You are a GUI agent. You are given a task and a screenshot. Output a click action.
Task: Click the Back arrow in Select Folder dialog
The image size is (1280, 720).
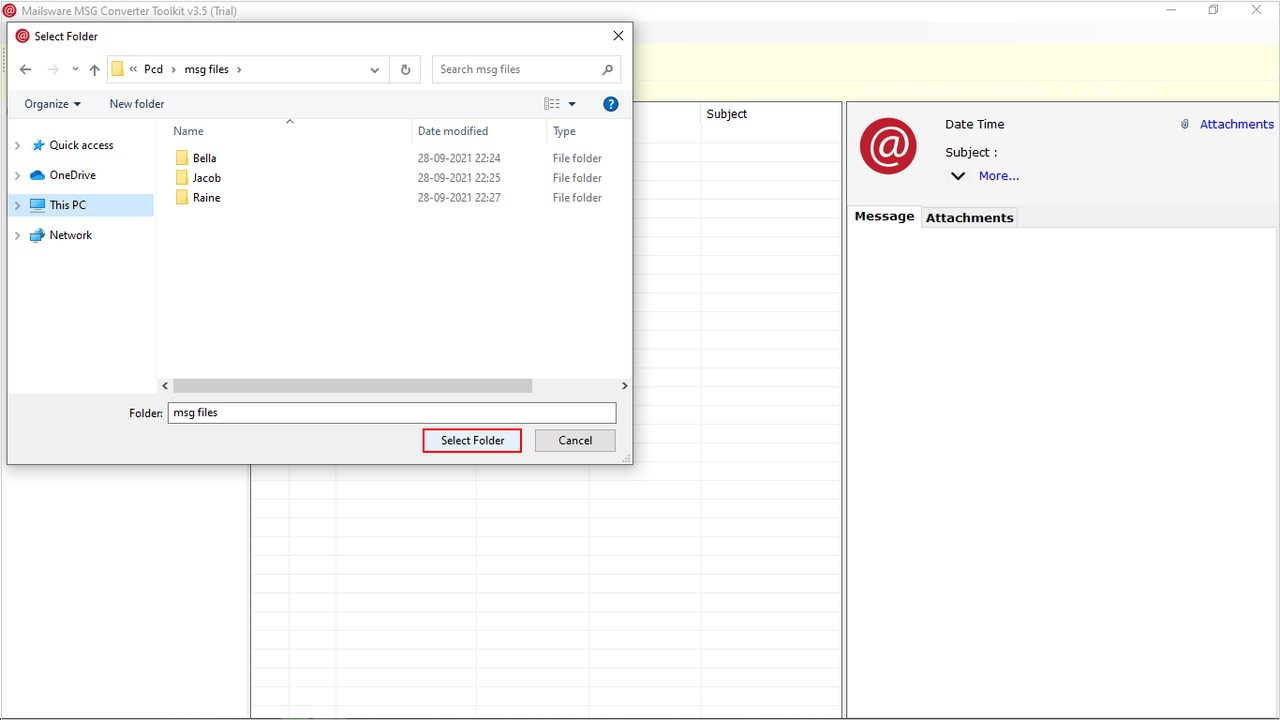point(26,70)
